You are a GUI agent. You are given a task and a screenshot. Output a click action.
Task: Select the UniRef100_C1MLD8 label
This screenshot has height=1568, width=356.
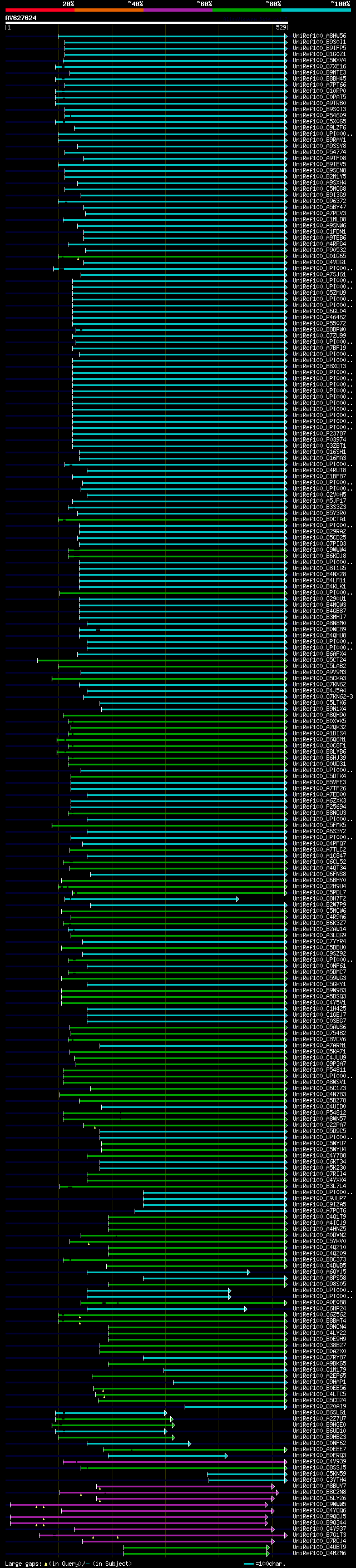[319, 219]
